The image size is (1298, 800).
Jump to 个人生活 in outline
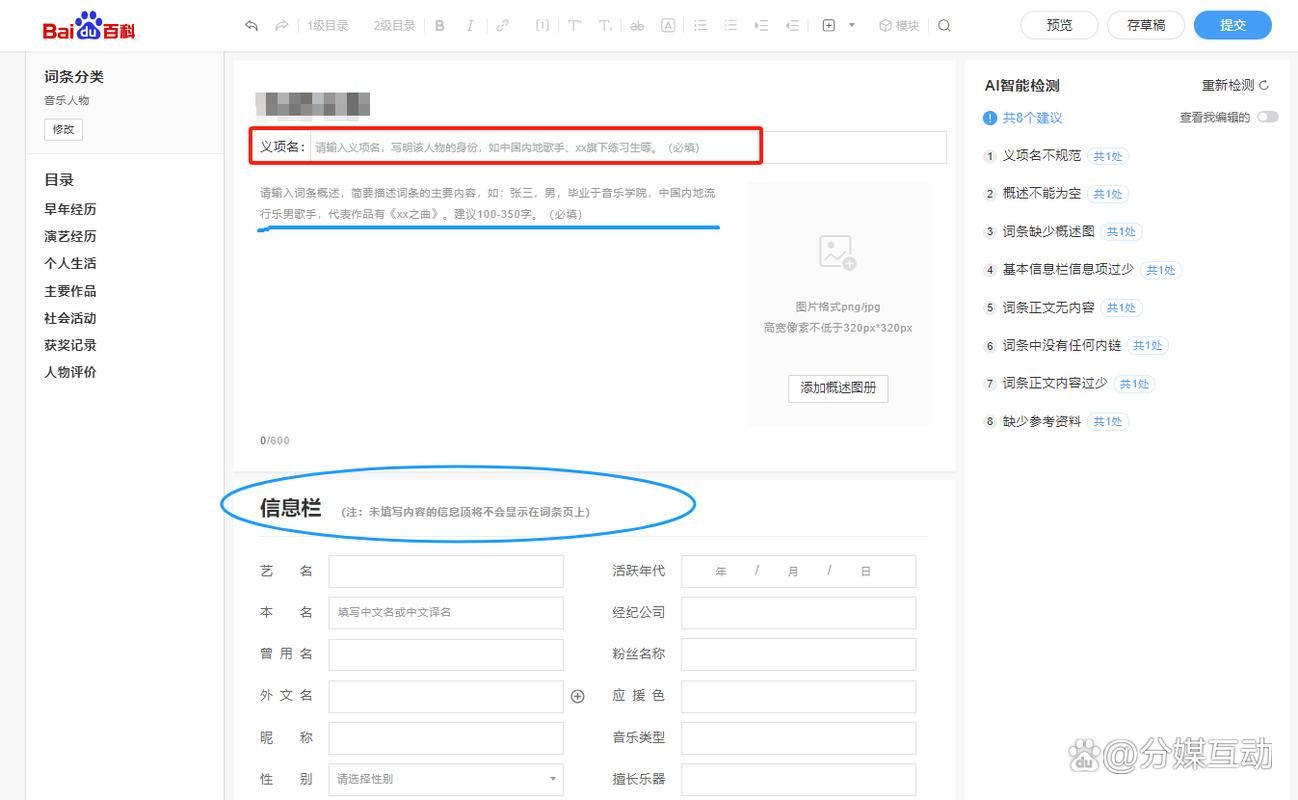pos(70,263)
